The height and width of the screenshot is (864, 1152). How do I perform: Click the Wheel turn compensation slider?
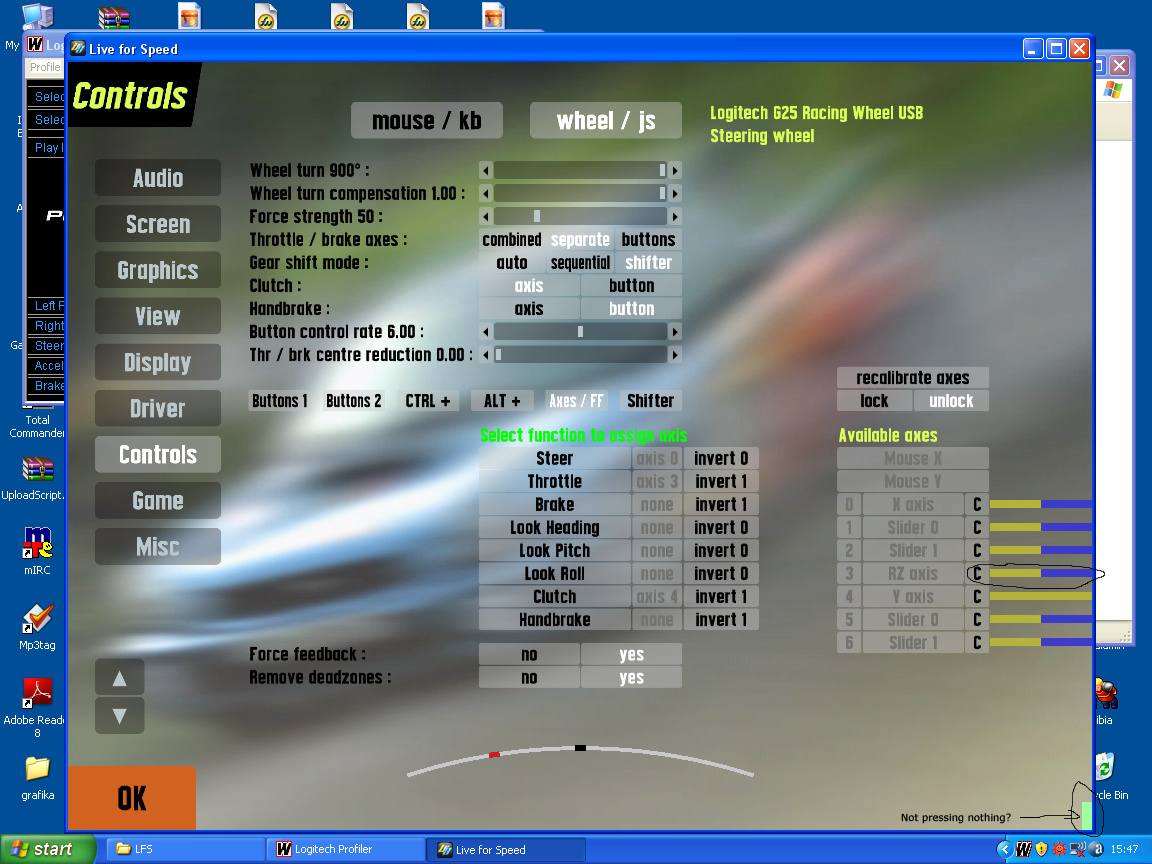[x=580, y=193]
